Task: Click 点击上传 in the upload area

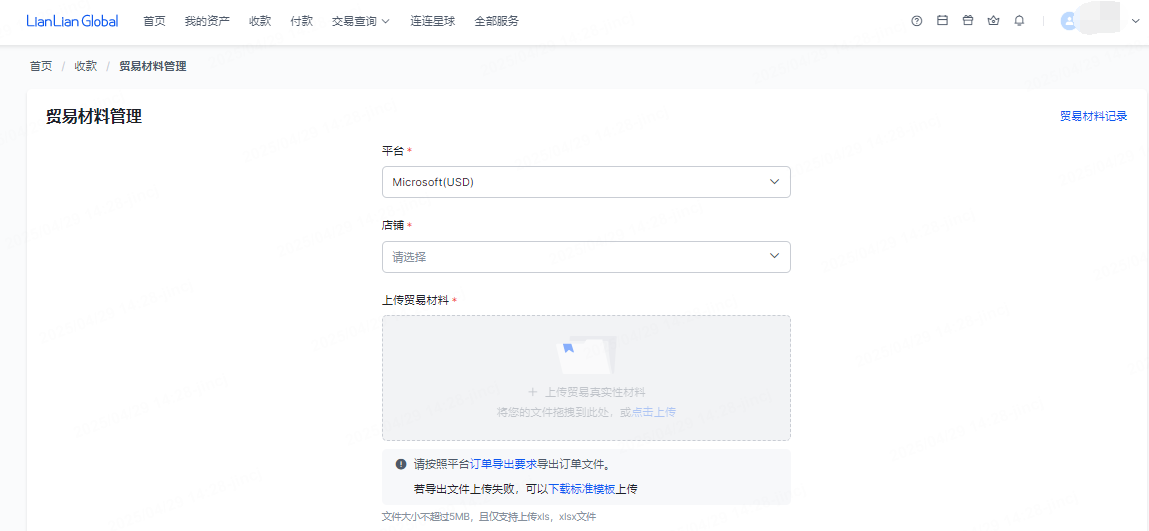Action: (654, 412)
